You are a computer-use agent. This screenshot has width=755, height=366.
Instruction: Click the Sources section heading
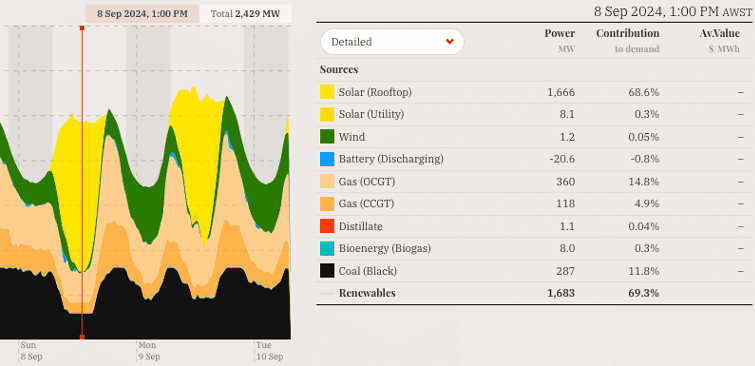pyautogui.click(x=339, y=69)
